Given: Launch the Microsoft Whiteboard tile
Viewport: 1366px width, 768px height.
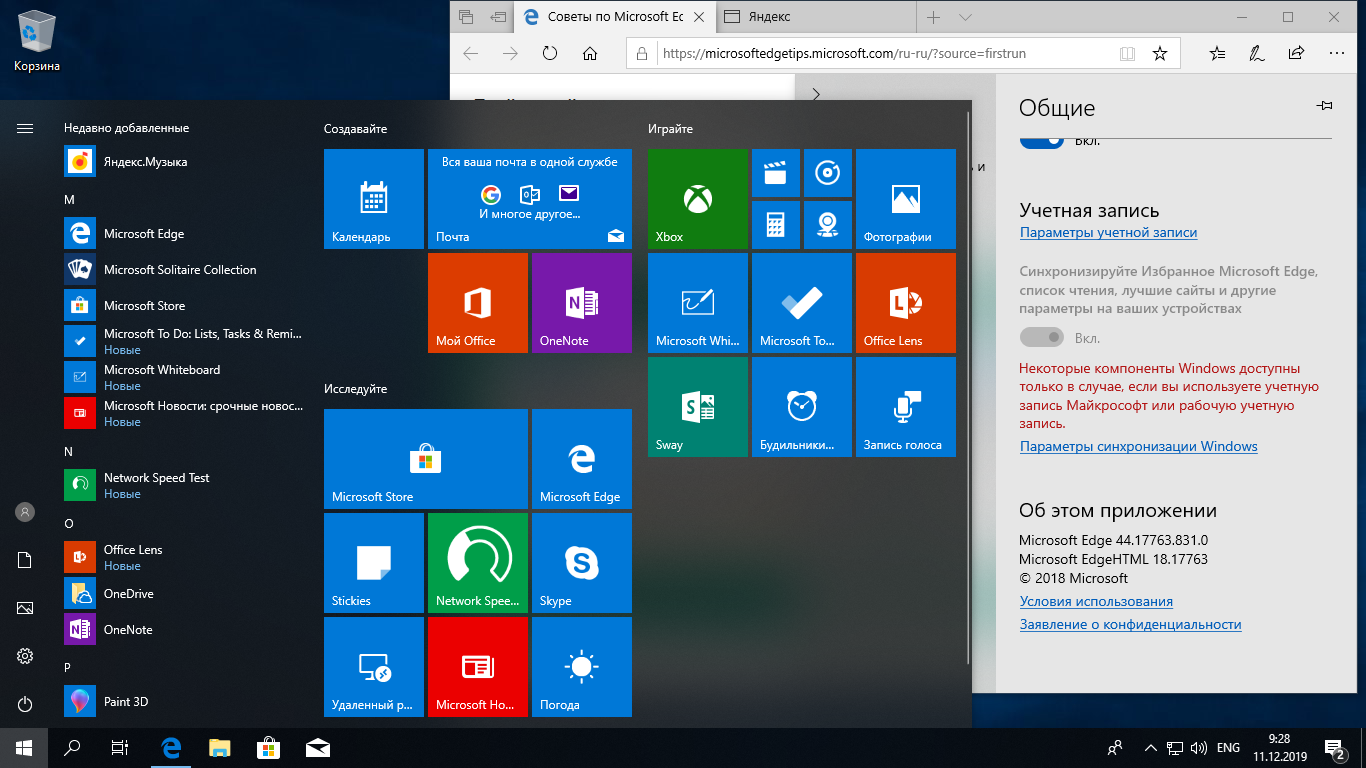Looking at the screenshot, I should 698,303.
